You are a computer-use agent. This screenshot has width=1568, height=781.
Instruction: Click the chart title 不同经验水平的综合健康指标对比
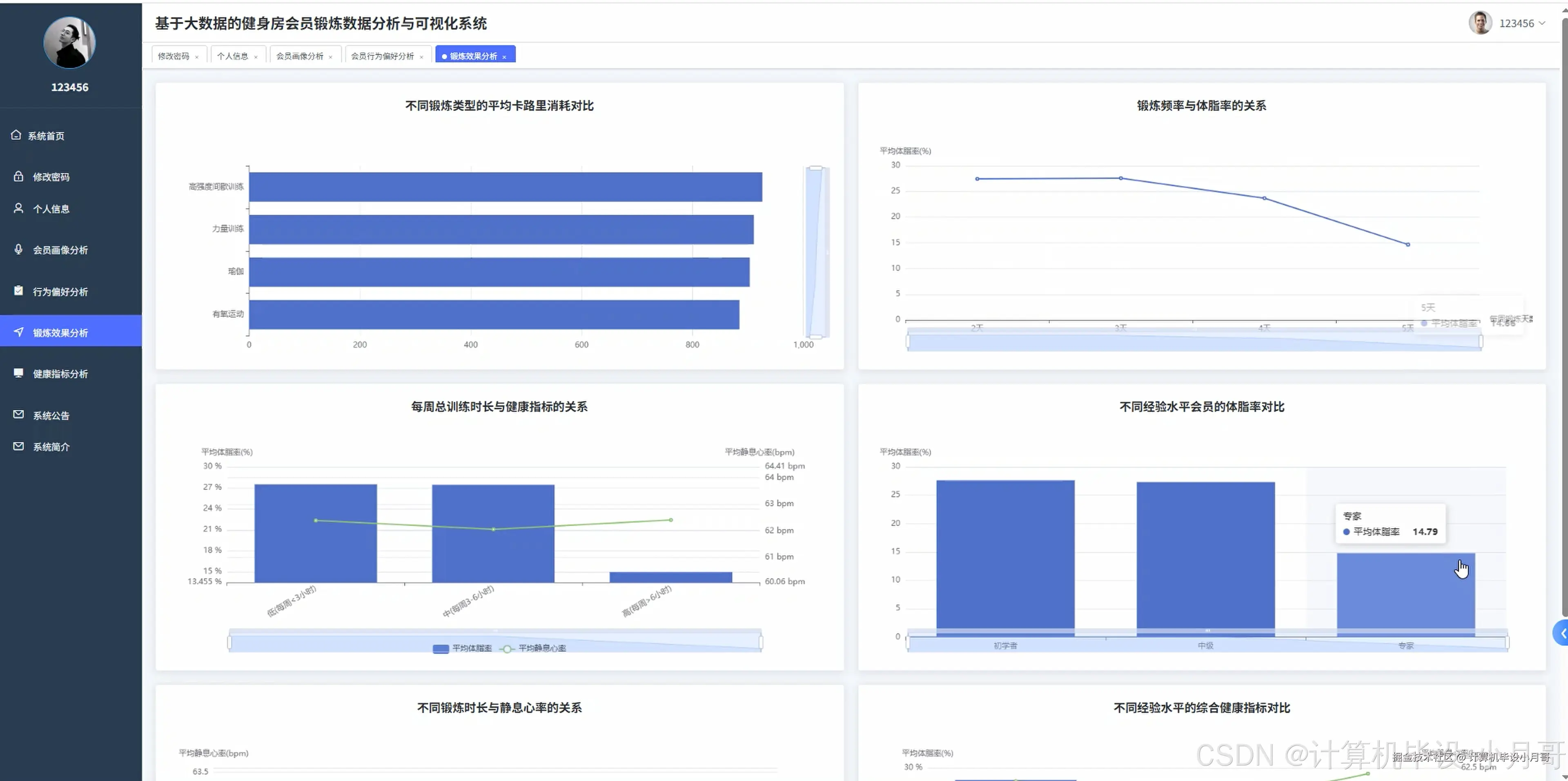point(1202,708)
